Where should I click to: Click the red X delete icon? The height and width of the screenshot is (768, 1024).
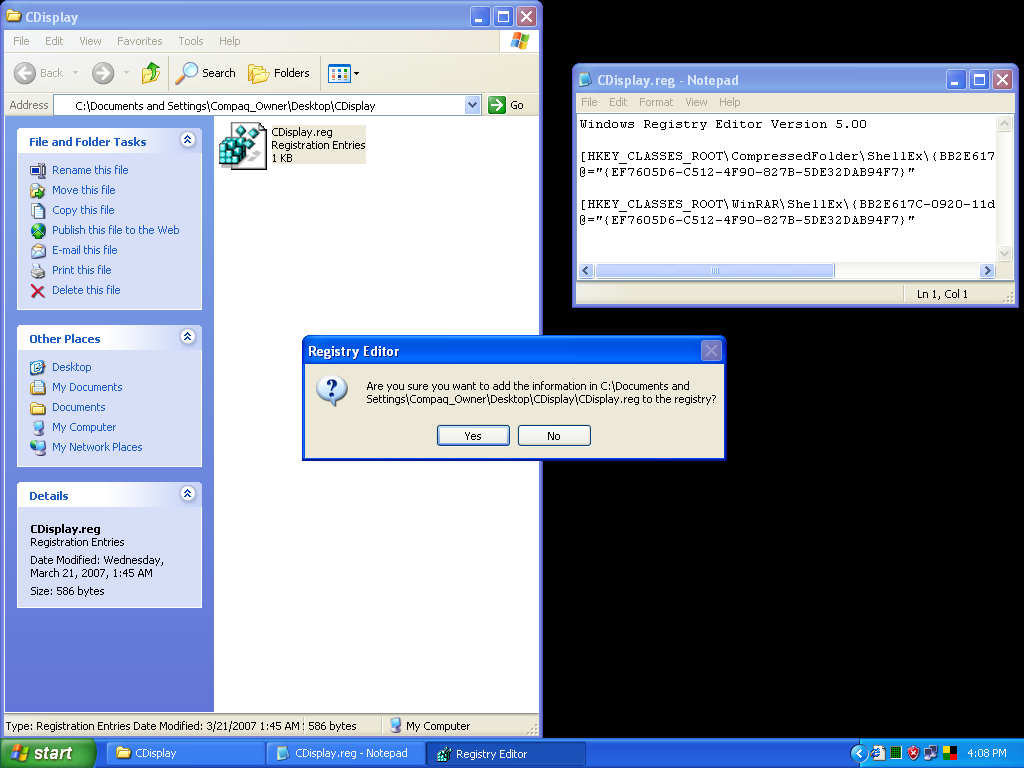point(38,291)
